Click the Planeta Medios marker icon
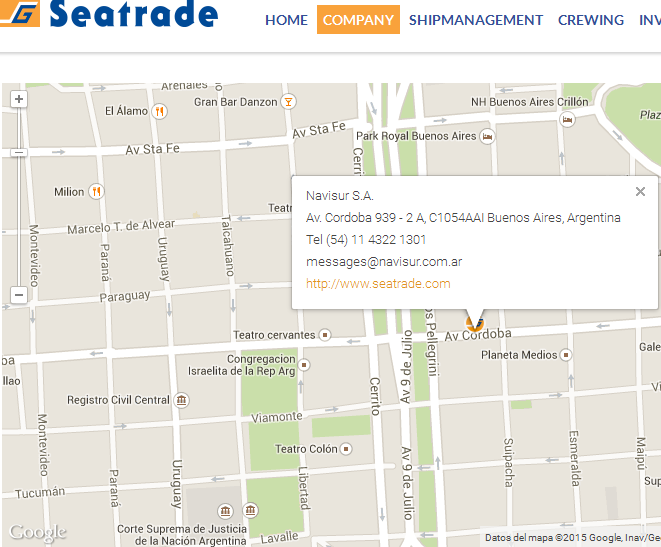Viewport: 661px width, 547px height. [566, 355]
